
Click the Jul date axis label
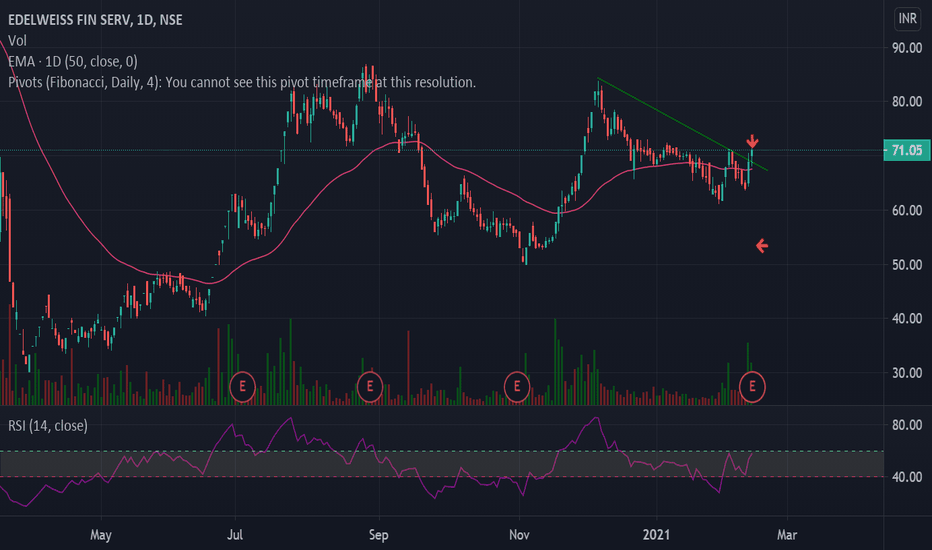pyautogui.click(x=235, y=535)
